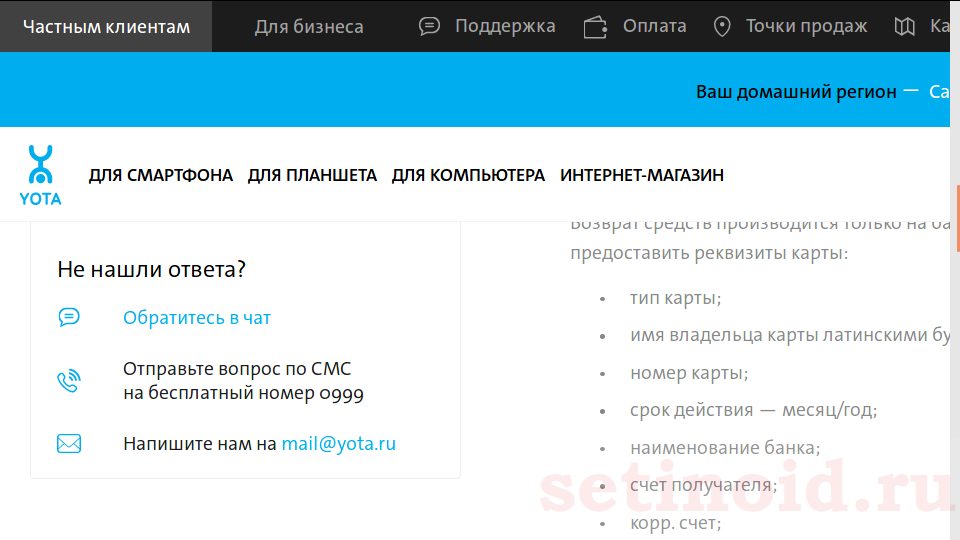960x540 pixels.
Task: Click the list item наименование банка;
Action: (x=725, y=448)
